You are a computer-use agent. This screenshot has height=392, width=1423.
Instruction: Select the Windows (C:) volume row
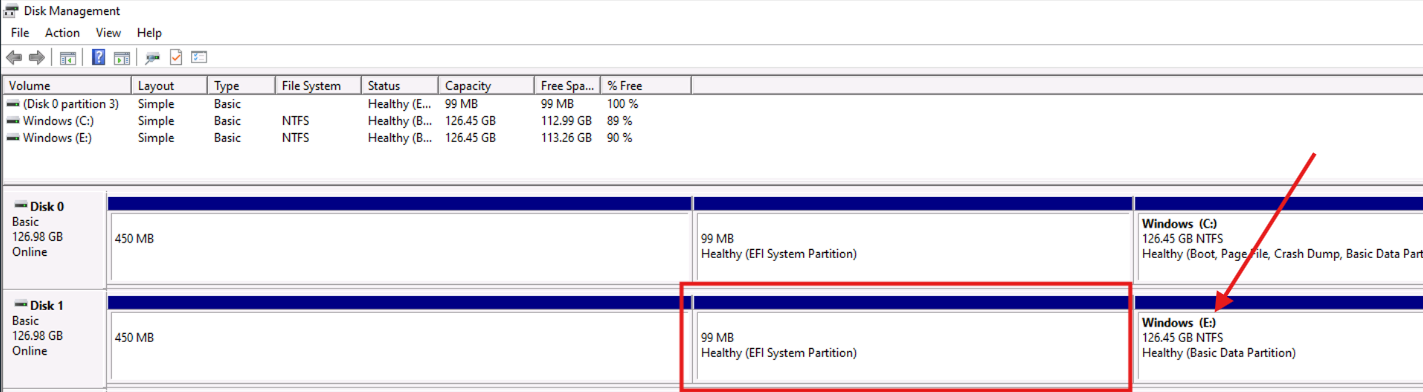pyautogui.click(x=346, y=121)
